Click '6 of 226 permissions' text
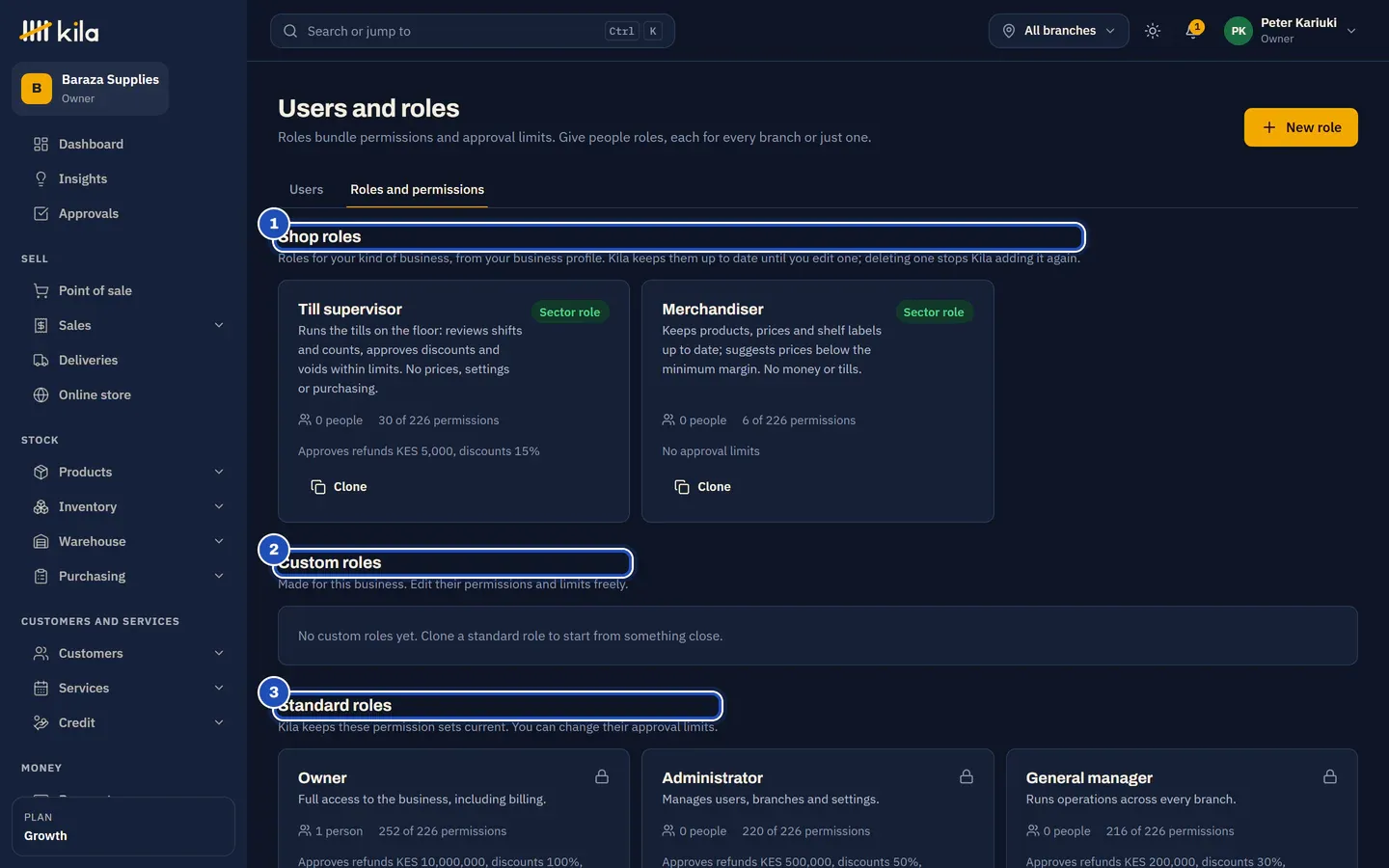 click(x=799, y=420)
